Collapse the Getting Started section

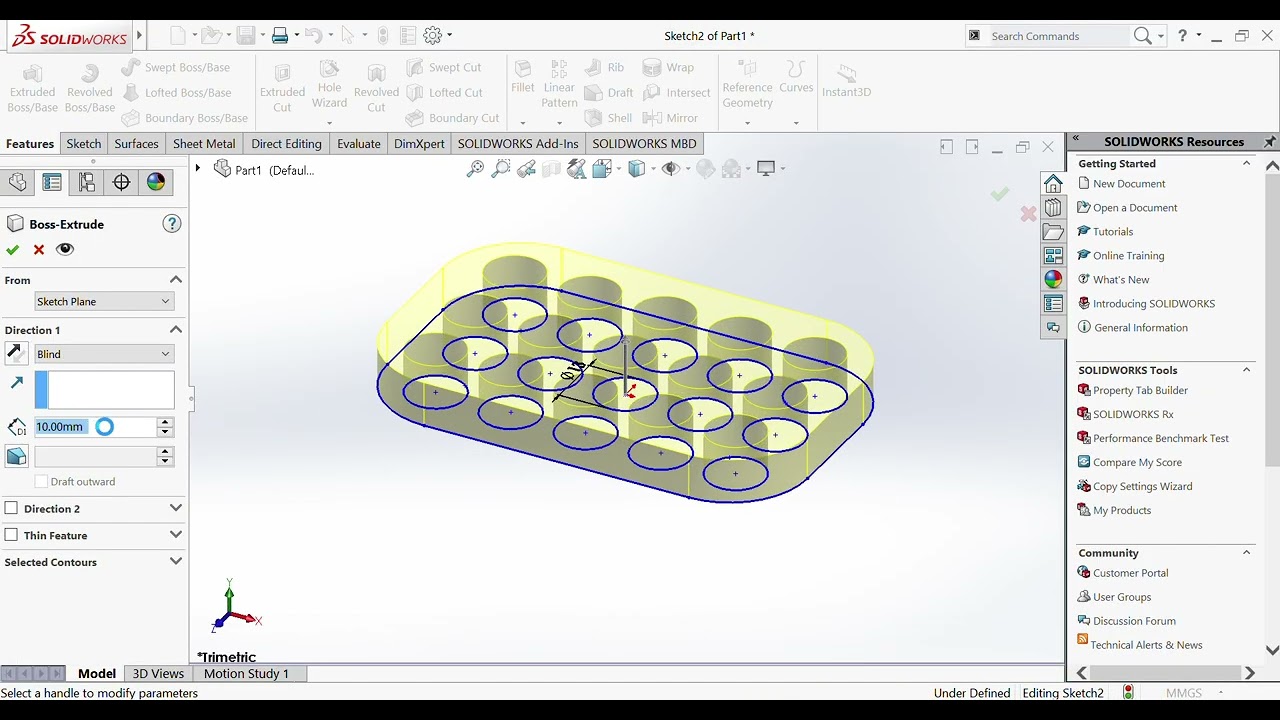point(1247,163)
